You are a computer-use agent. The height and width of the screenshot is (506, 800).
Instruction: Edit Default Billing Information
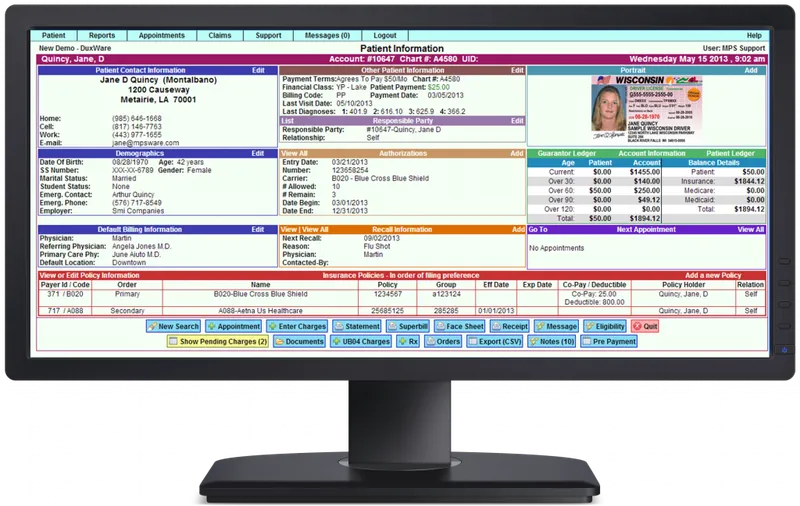click(x=258, y=230)
